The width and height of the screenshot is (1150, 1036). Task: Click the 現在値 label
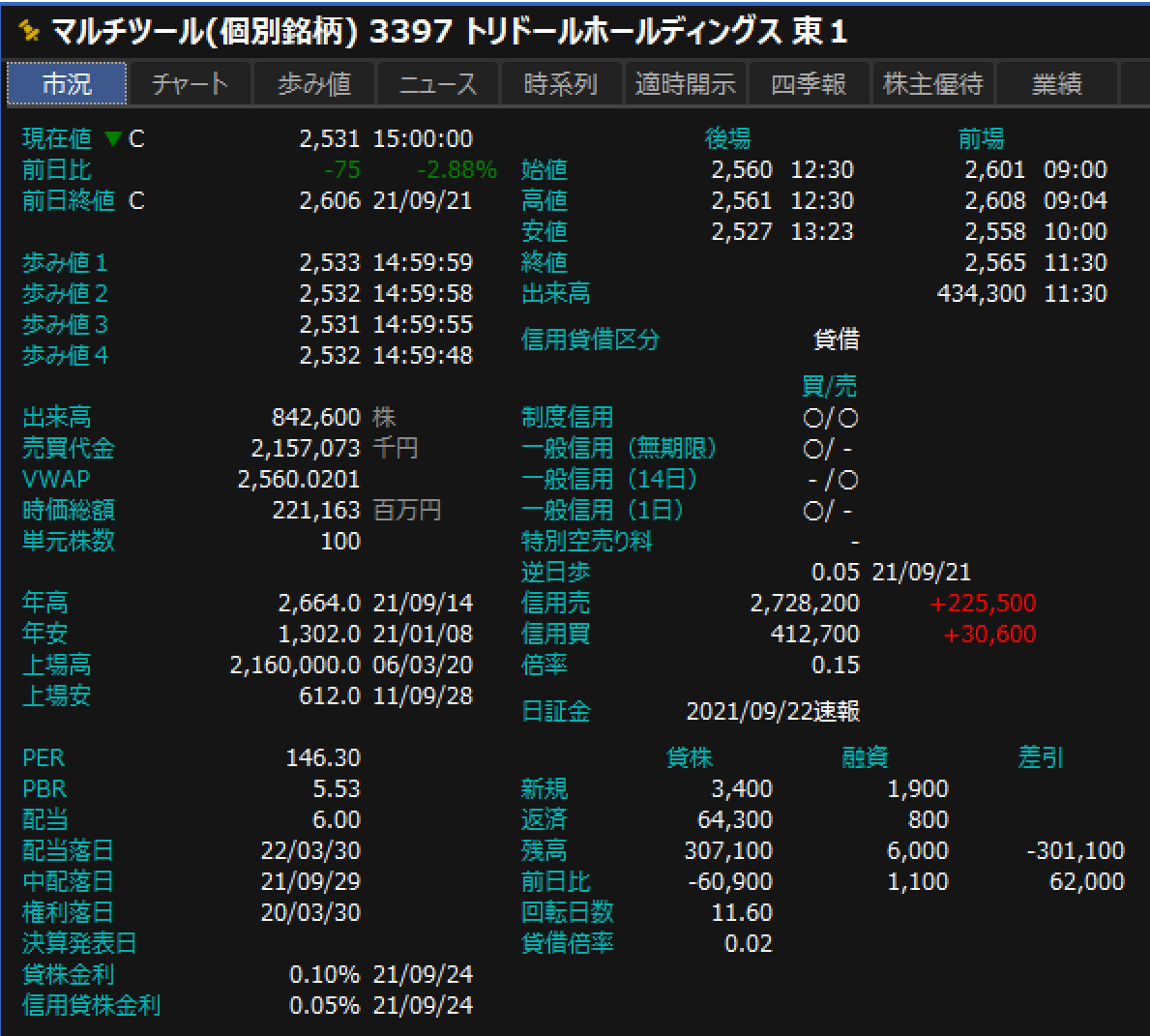pyautogui.click(x=56, y=138)
